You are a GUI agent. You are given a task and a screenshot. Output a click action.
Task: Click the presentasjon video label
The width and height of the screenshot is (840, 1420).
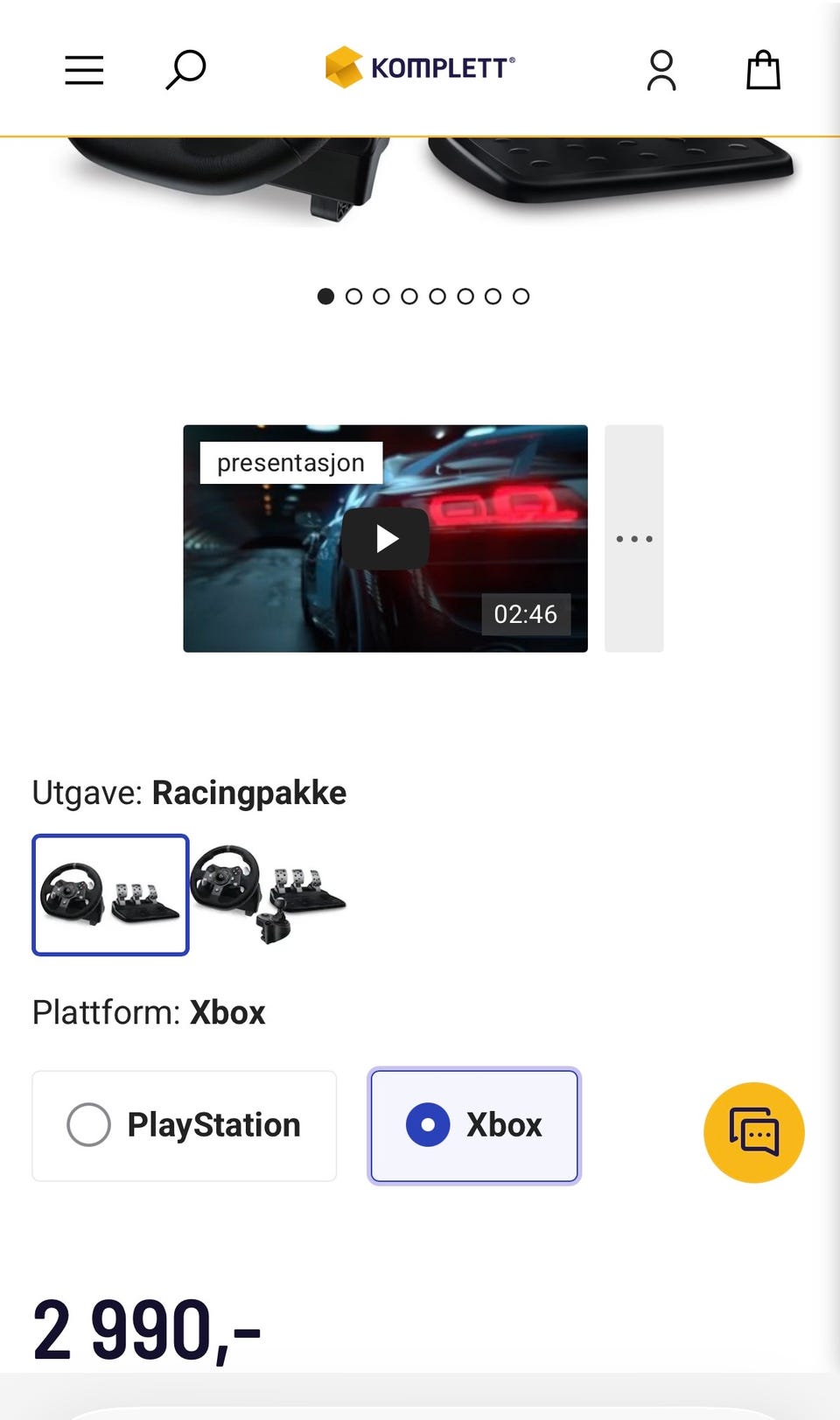[291, 463]
